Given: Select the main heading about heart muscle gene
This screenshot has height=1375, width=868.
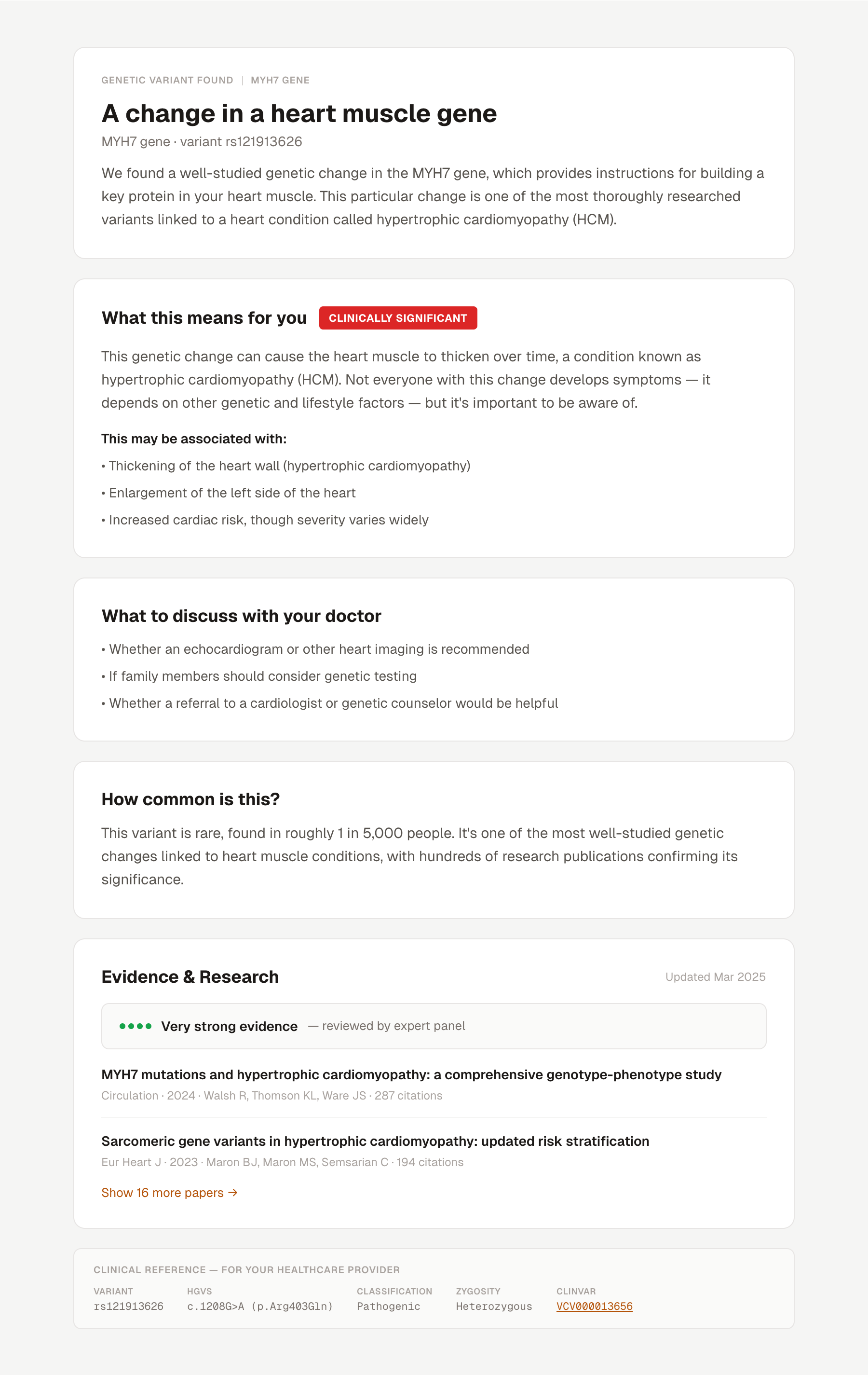Looking at the screenshot, I should point(299,113).
